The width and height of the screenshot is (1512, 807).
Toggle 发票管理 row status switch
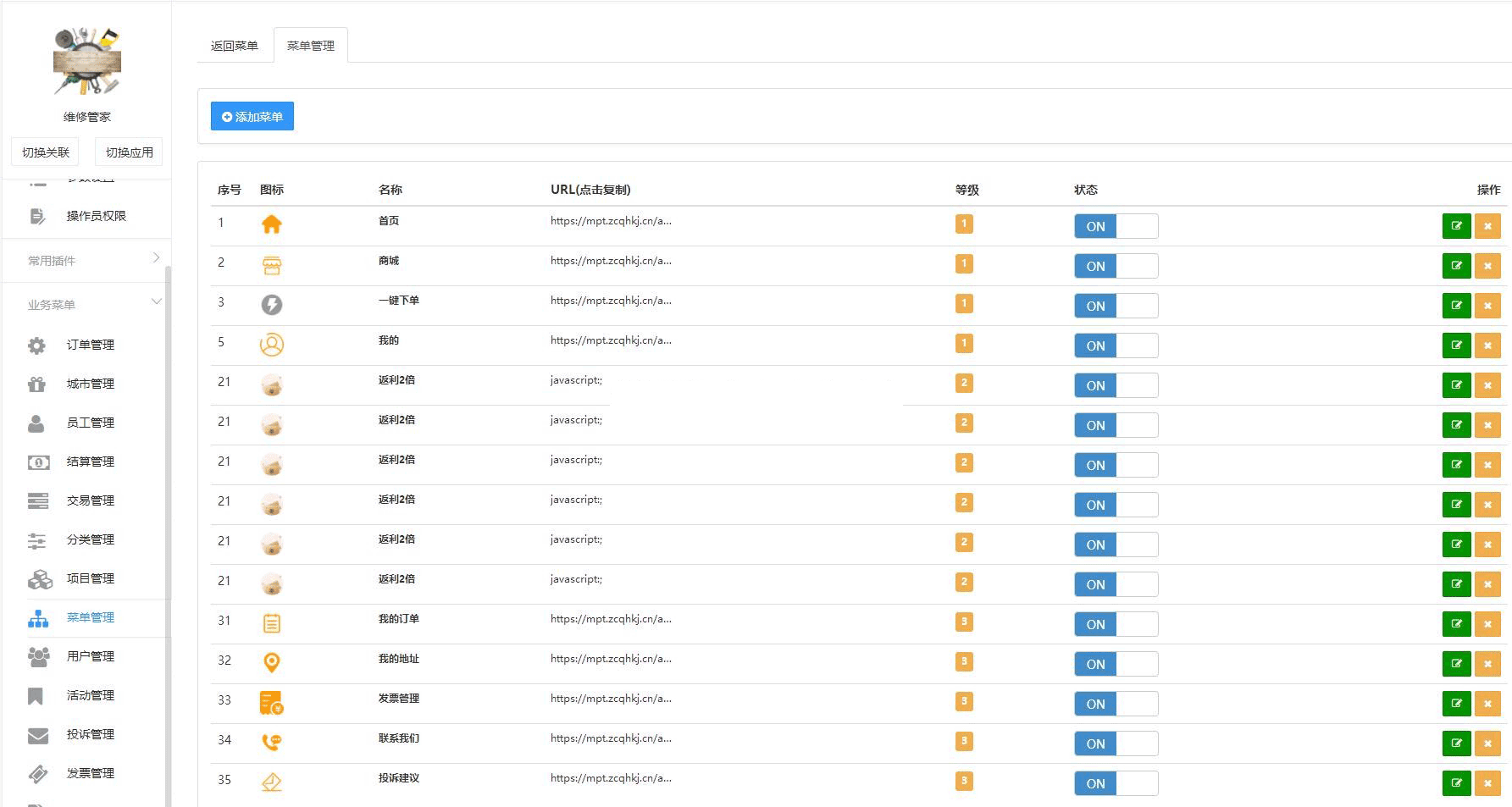pos(1116,704)
